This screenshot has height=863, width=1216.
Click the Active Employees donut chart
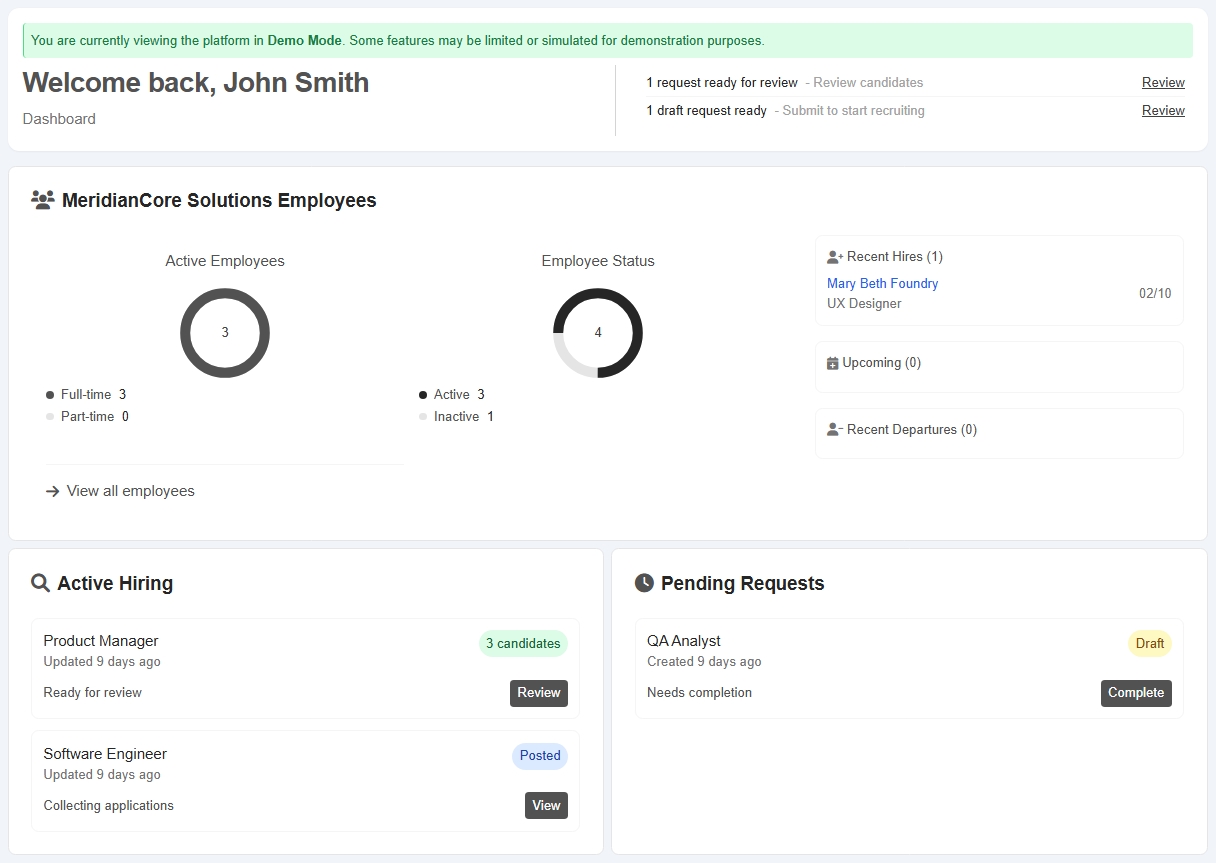pyautogui.click(x=225, y=333)
